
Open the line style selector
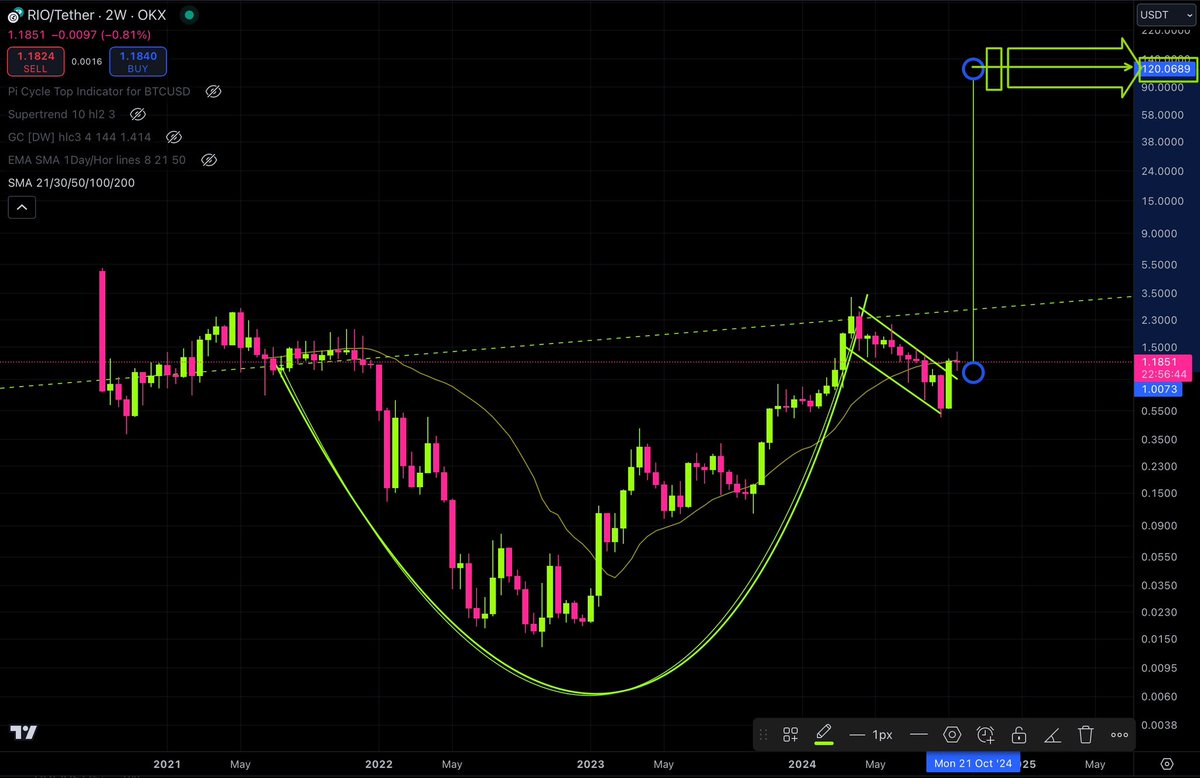(917, 735)
